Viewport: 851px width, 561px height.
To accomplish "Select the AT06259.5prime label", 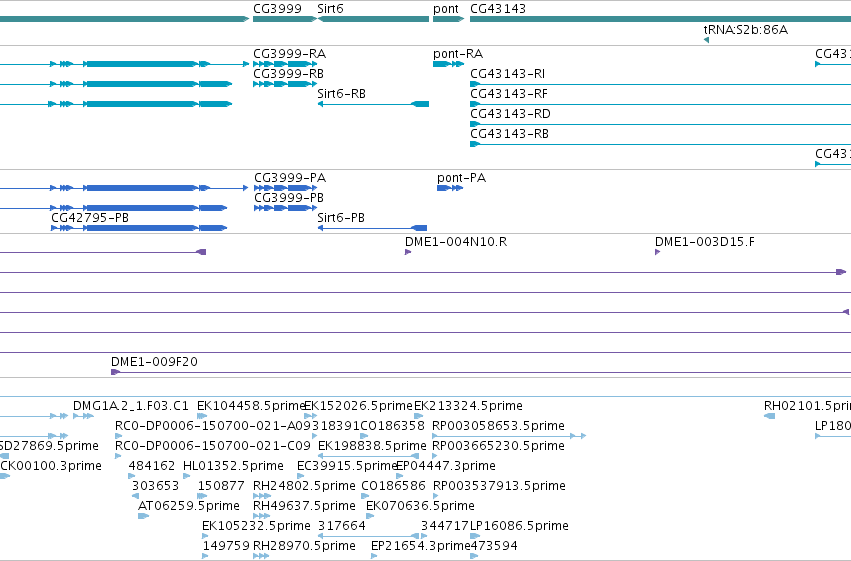I will tap(189, 507).
